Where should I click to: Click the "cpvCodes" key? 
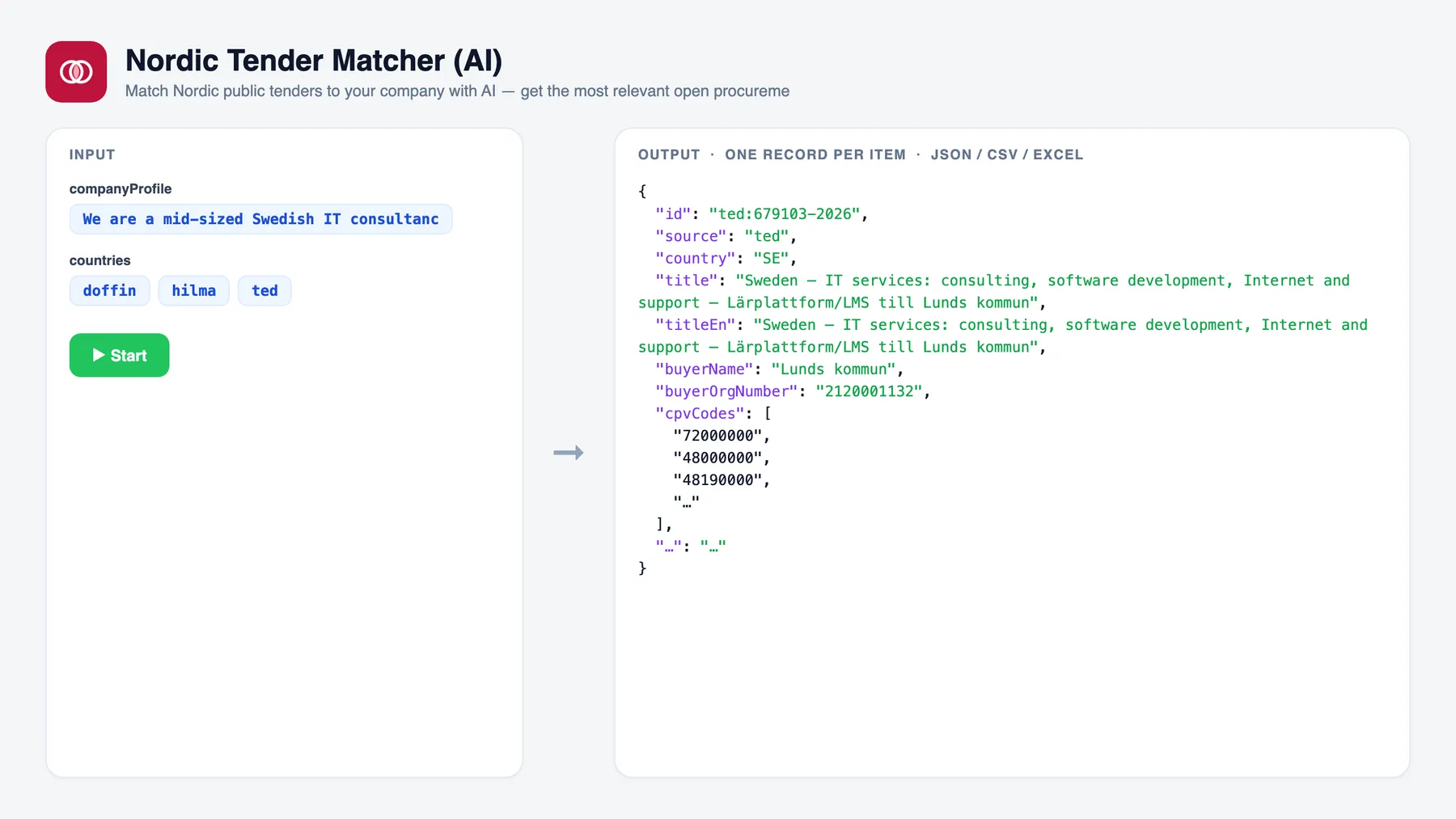pyautogui.click(x=700, y=414)
